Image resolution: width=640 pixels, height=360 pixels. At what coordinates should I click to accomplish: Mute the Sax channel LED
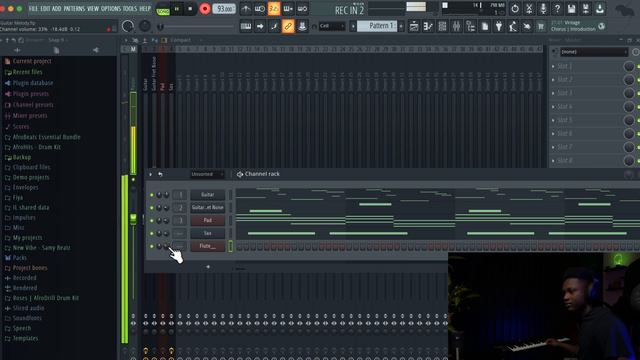click(x=152, y=233)
